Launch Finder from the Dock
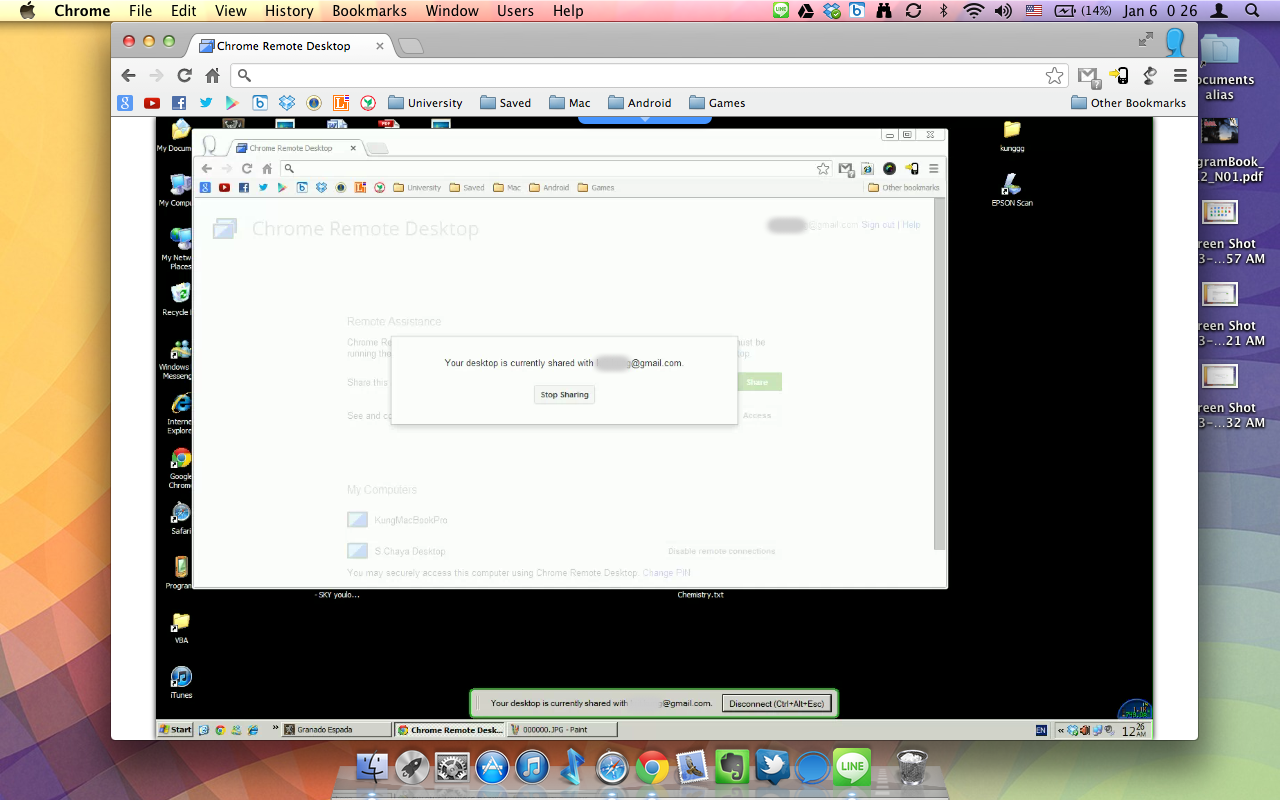1280x800 pixels. (373, 767)
